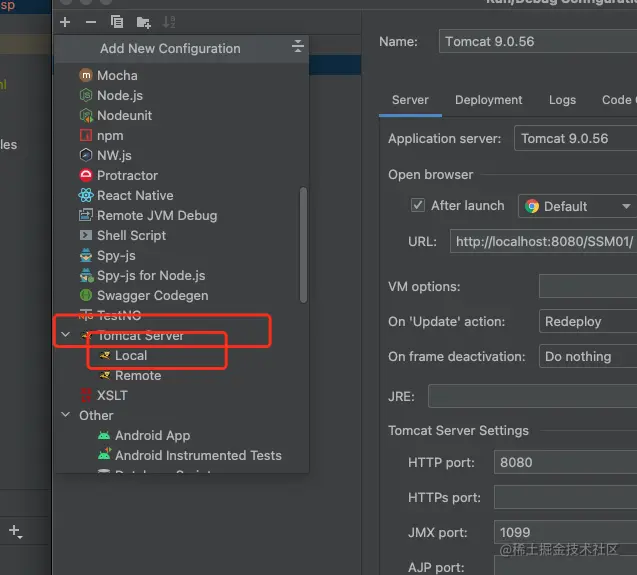Click the minus Remove Configuration toolbar icon
Image resolution: width=637 pixels, height=575 pixels.
[91, 22]
